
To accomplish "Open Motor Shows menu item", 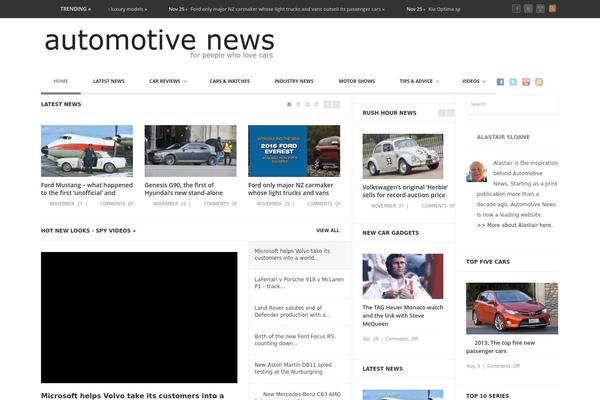I will click(x=357, y=81).
